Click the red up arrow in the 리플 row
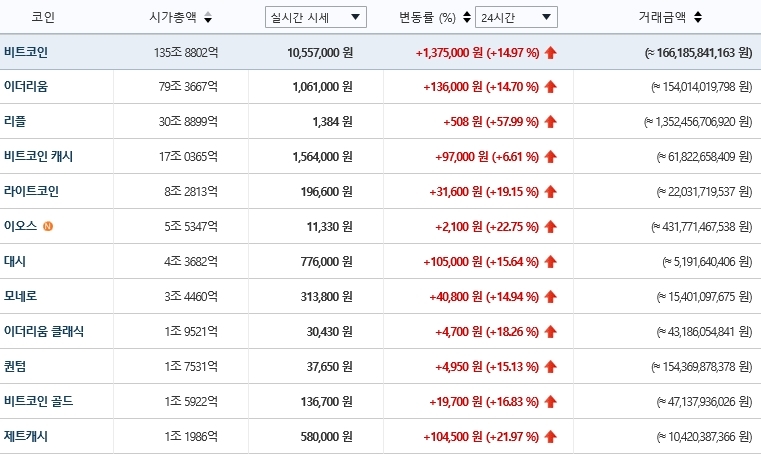Screen dimensions: 761x454 [550, 122]
